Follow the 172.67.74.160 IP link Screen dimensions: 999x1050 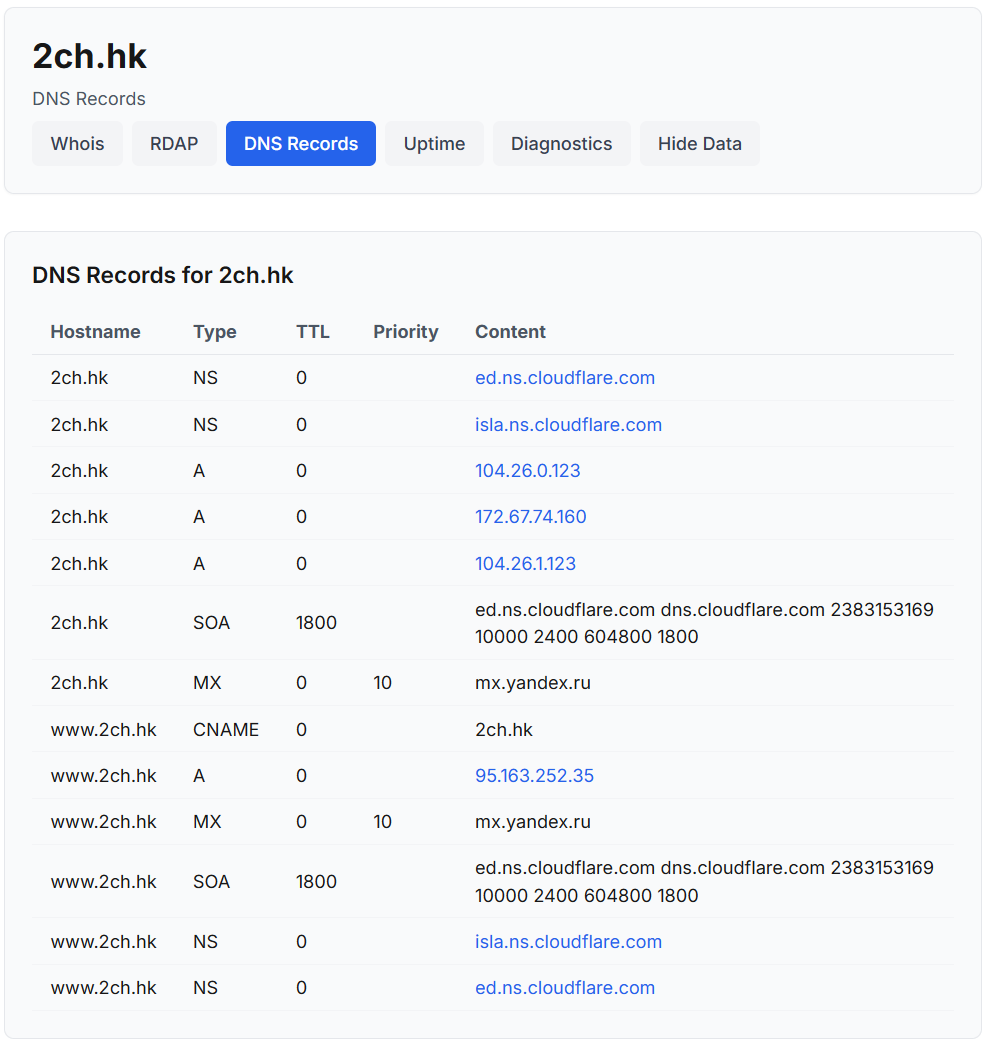pyautogui.click(x=530, y=517)
